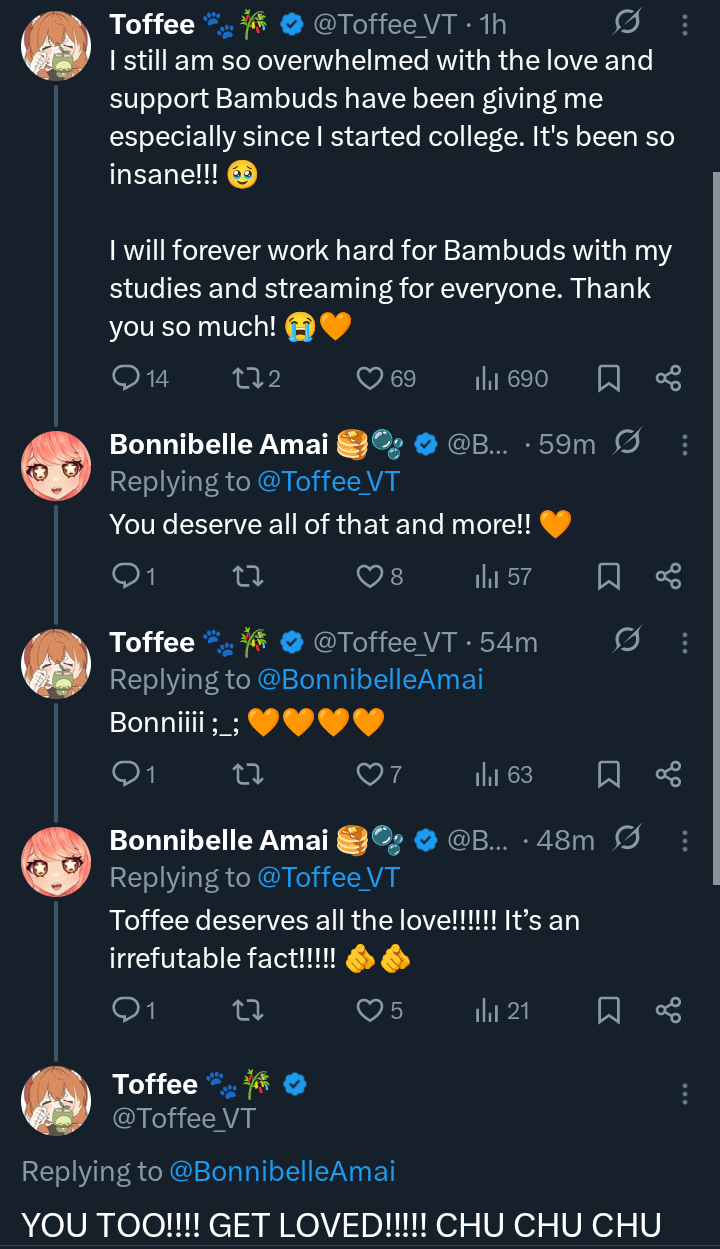Screen dimensions: 720x1249
Task: Reply to Toffee's 'Bonniiii' tweet
Action: [126, 774]
